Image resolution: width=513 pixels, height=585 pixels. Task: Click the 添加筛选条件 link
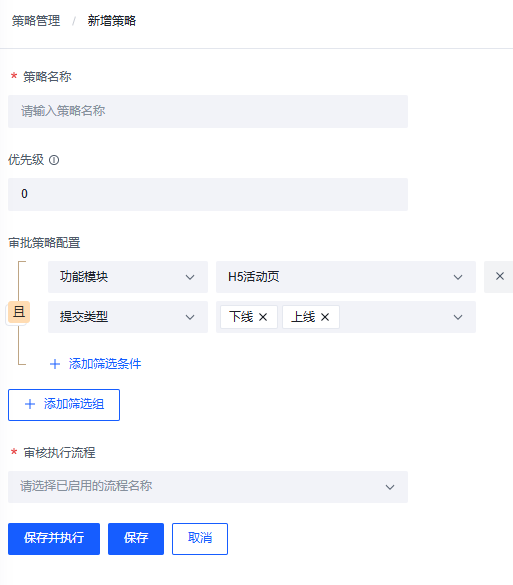[105, 364]
